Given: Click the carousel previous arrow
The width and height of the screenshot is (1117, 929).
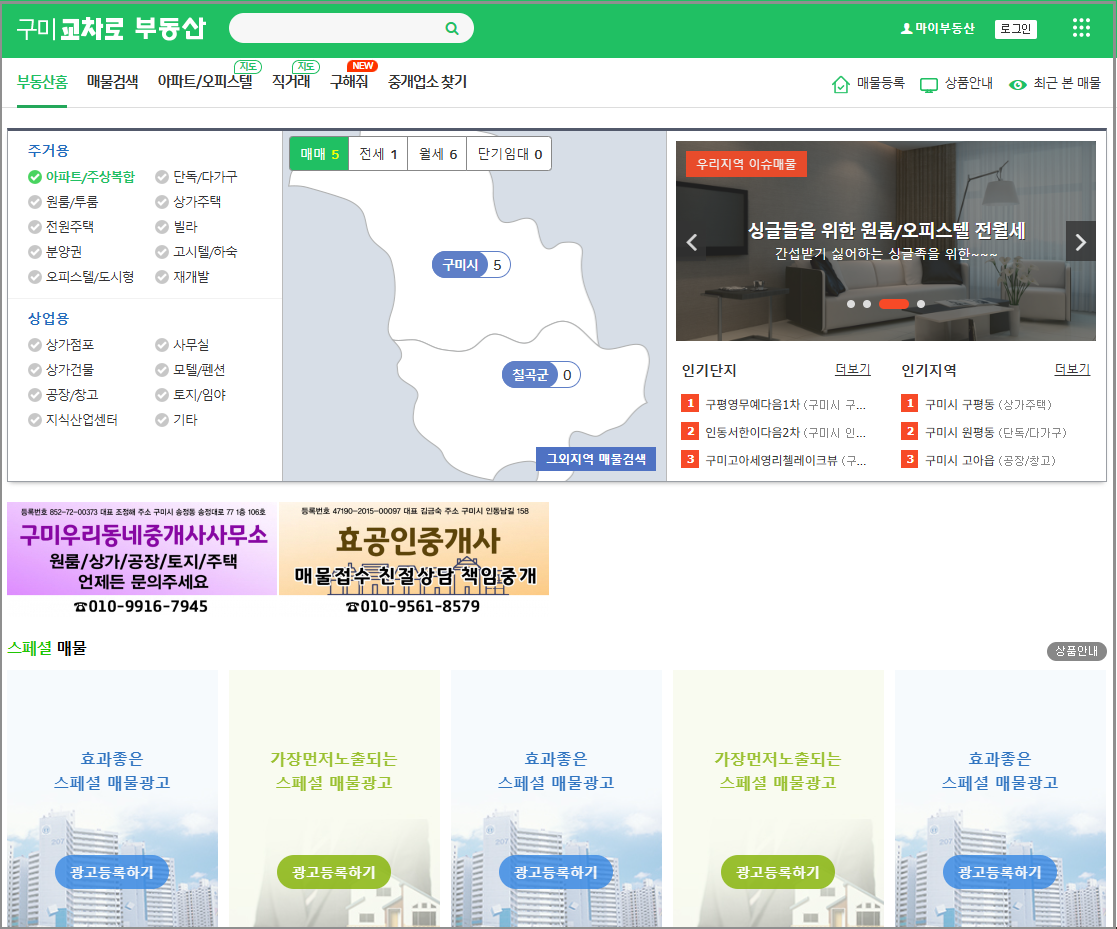Looking at the screenshot, I should [x=691, y=241].
